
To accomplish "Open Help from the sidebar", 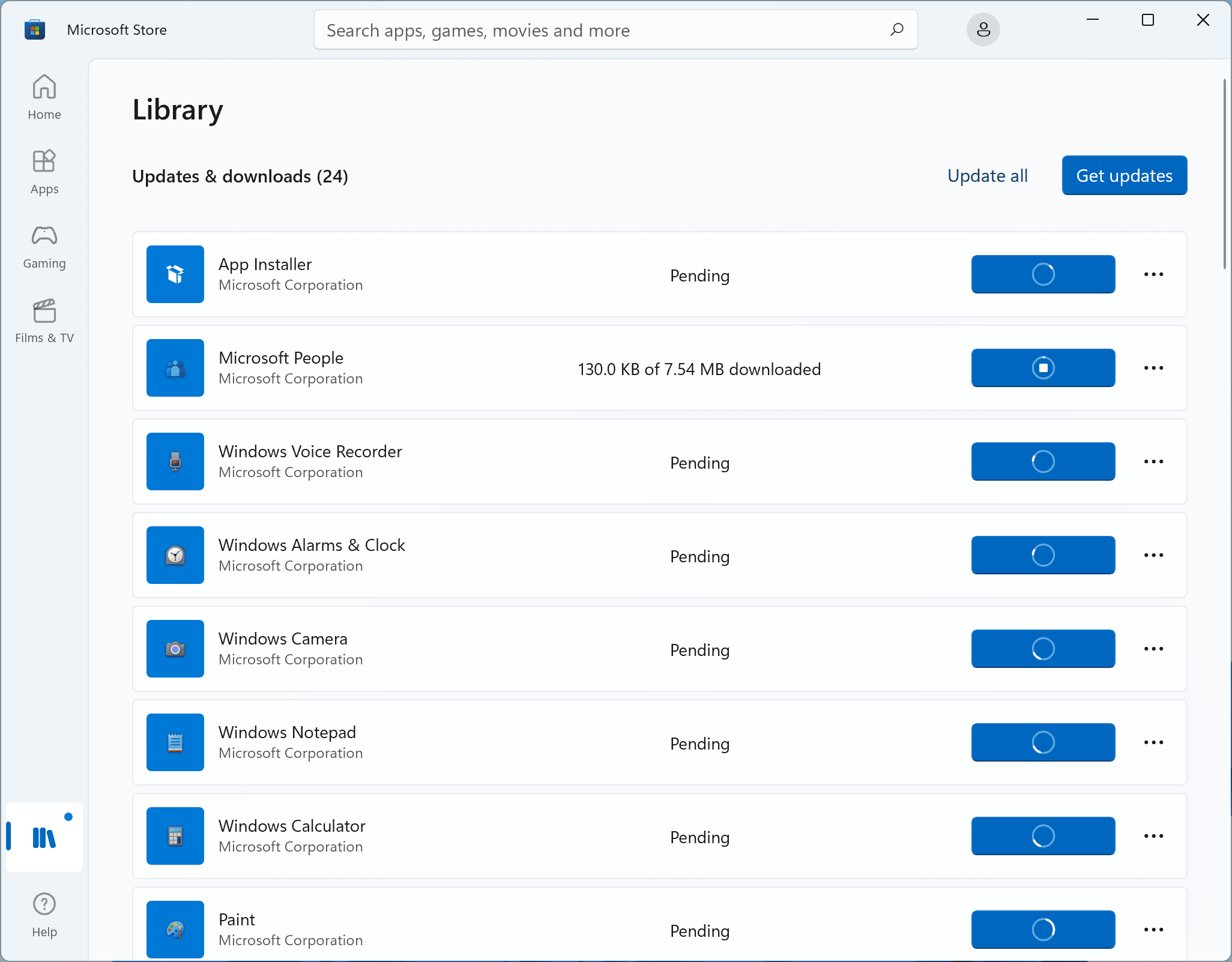I will pos(44,915).
